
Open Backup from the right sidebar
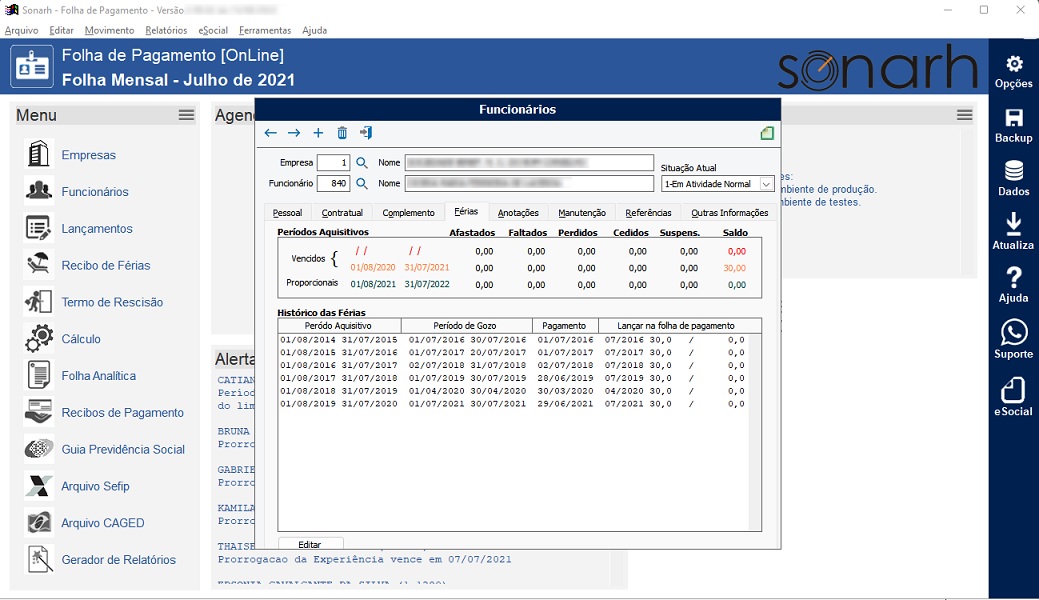(1013, 126)
